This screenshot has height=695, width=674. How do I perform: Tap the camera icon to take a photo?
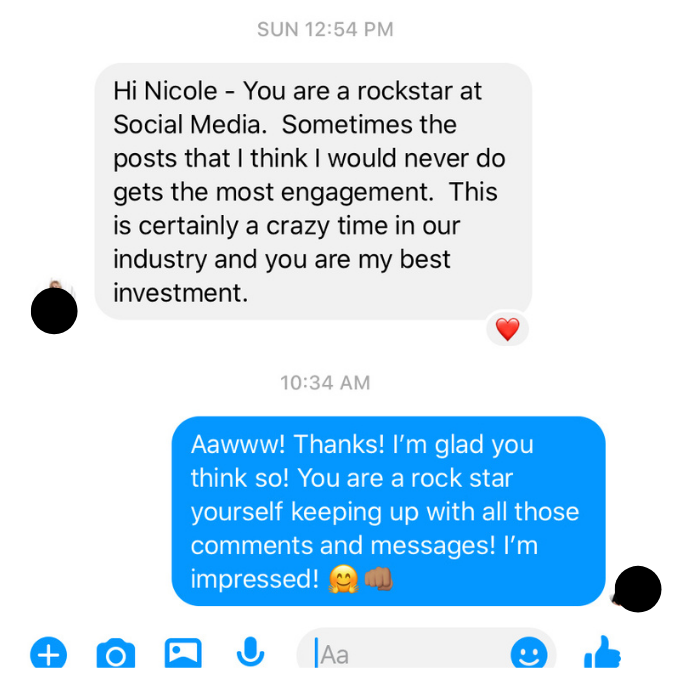(x=116, y=653)
